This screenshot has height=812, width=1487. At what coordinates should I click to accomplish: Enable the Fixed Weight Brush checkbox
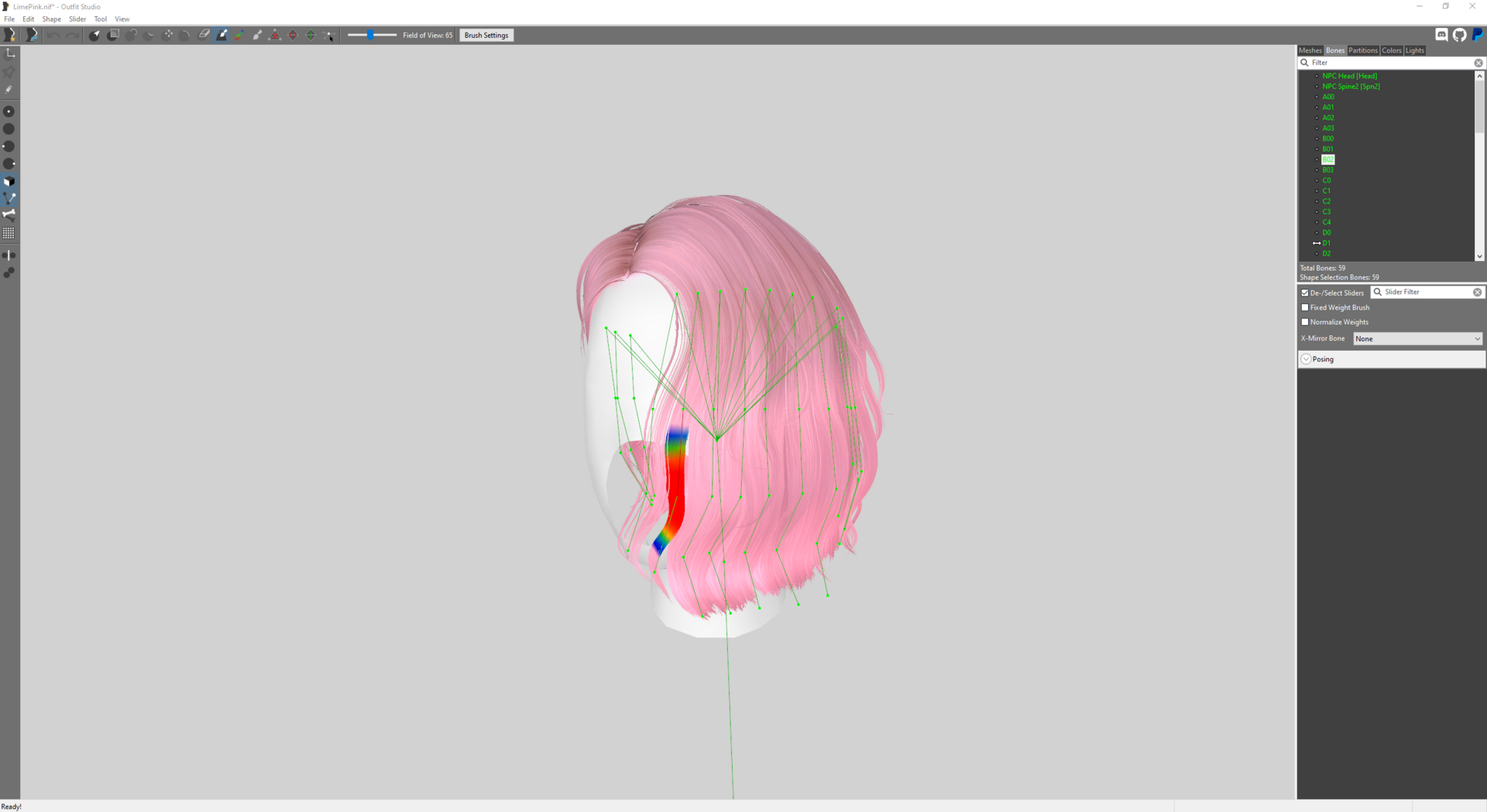[1305, 307]
